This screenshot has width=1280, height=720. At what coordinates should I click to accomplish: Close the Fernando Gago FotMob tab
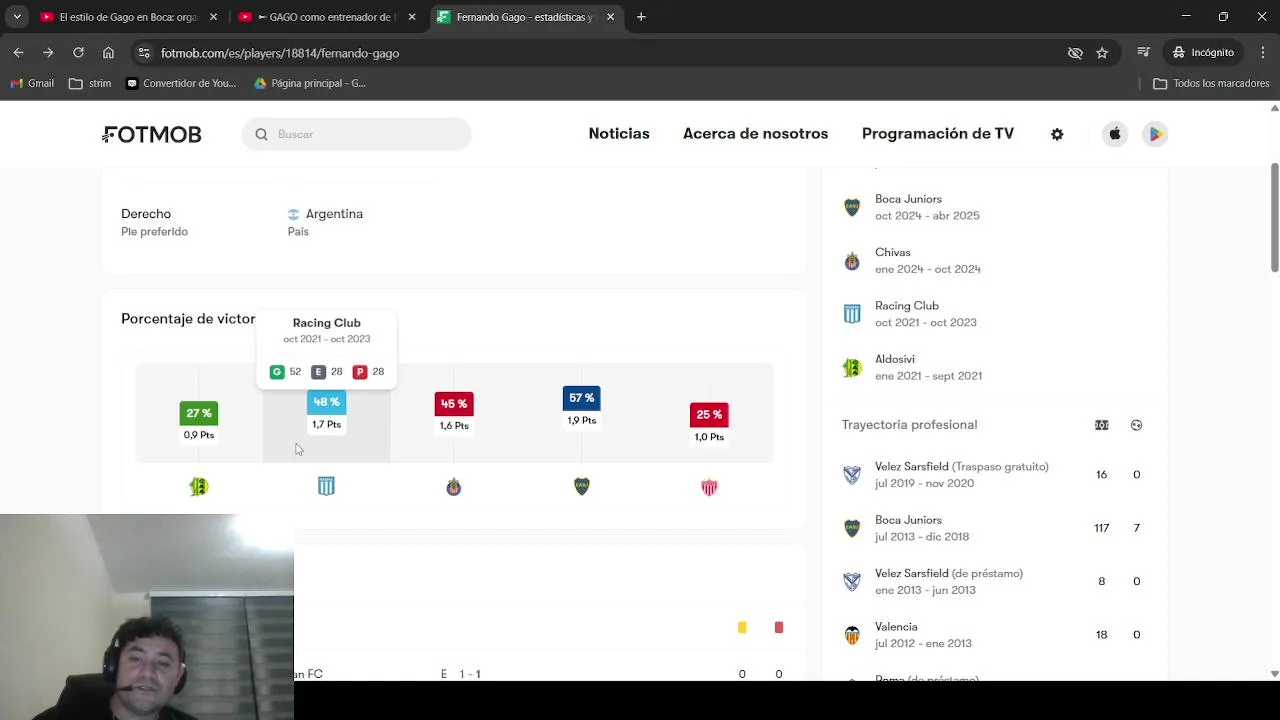point(610,17)
